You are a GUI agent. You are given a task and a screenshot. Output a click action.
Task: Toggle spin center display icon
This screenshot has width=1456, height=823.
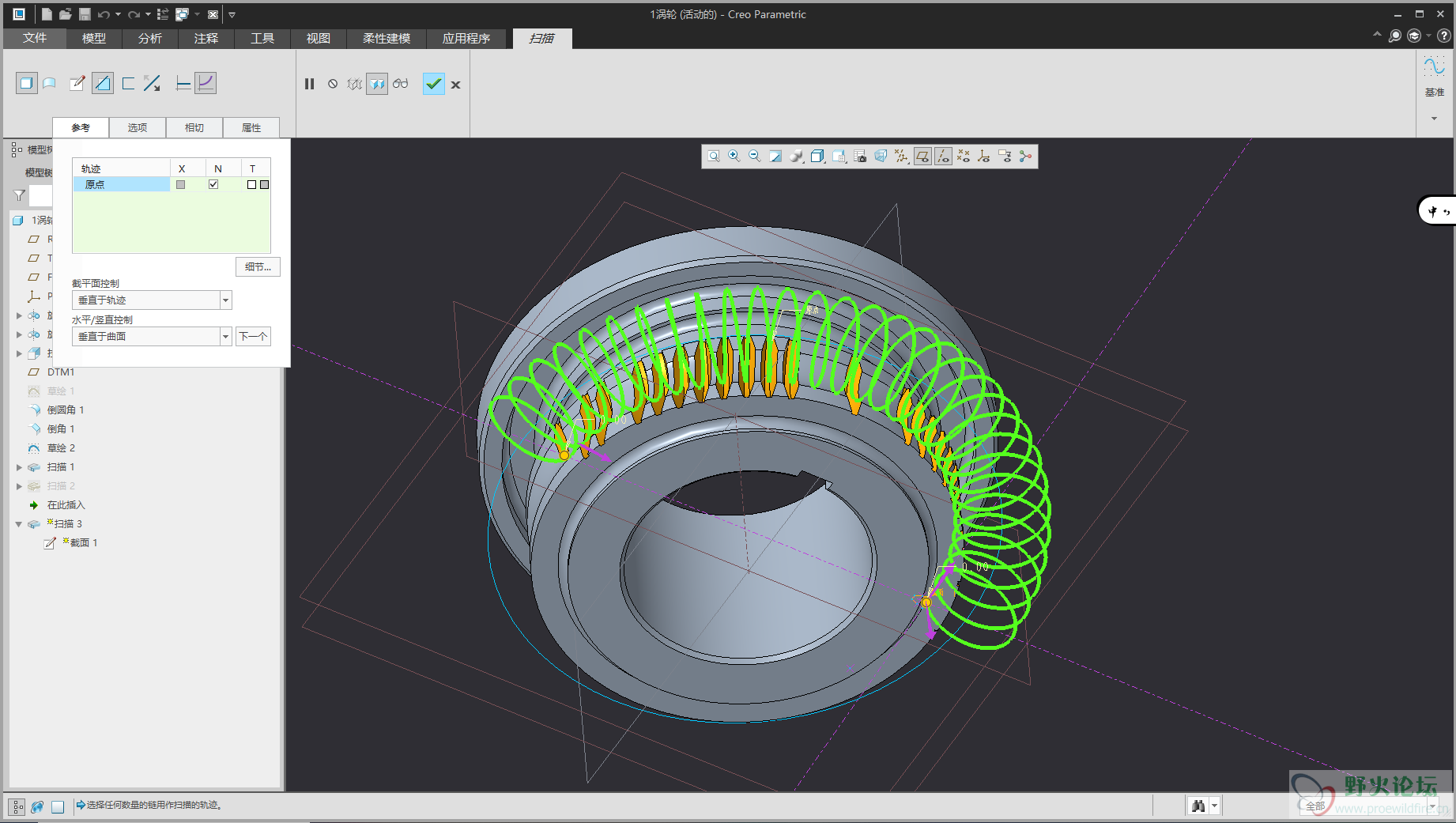tap(1025, 157)
